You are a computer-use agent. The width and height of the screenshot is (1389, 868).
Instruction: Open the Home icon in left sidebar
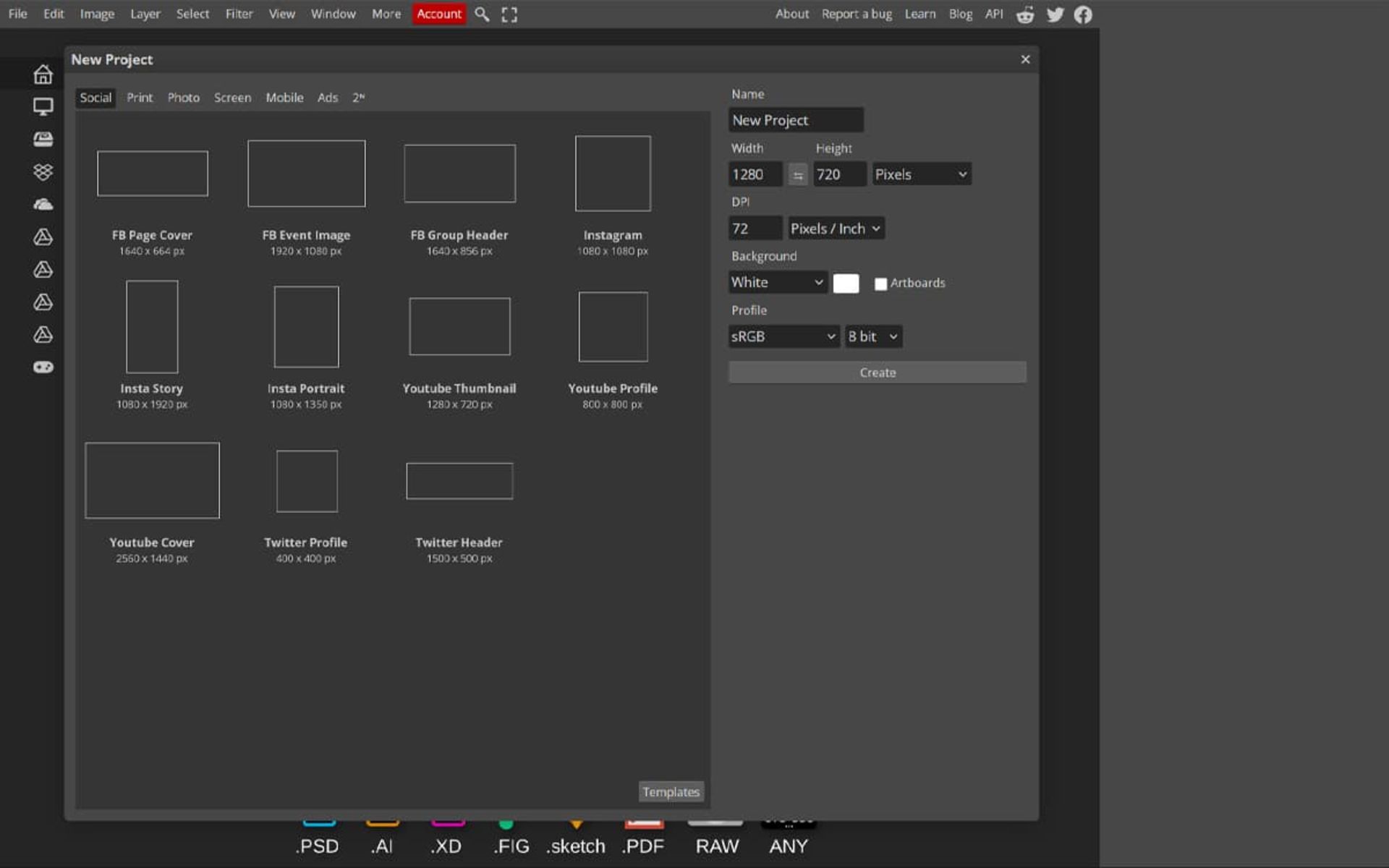[43, 74]
